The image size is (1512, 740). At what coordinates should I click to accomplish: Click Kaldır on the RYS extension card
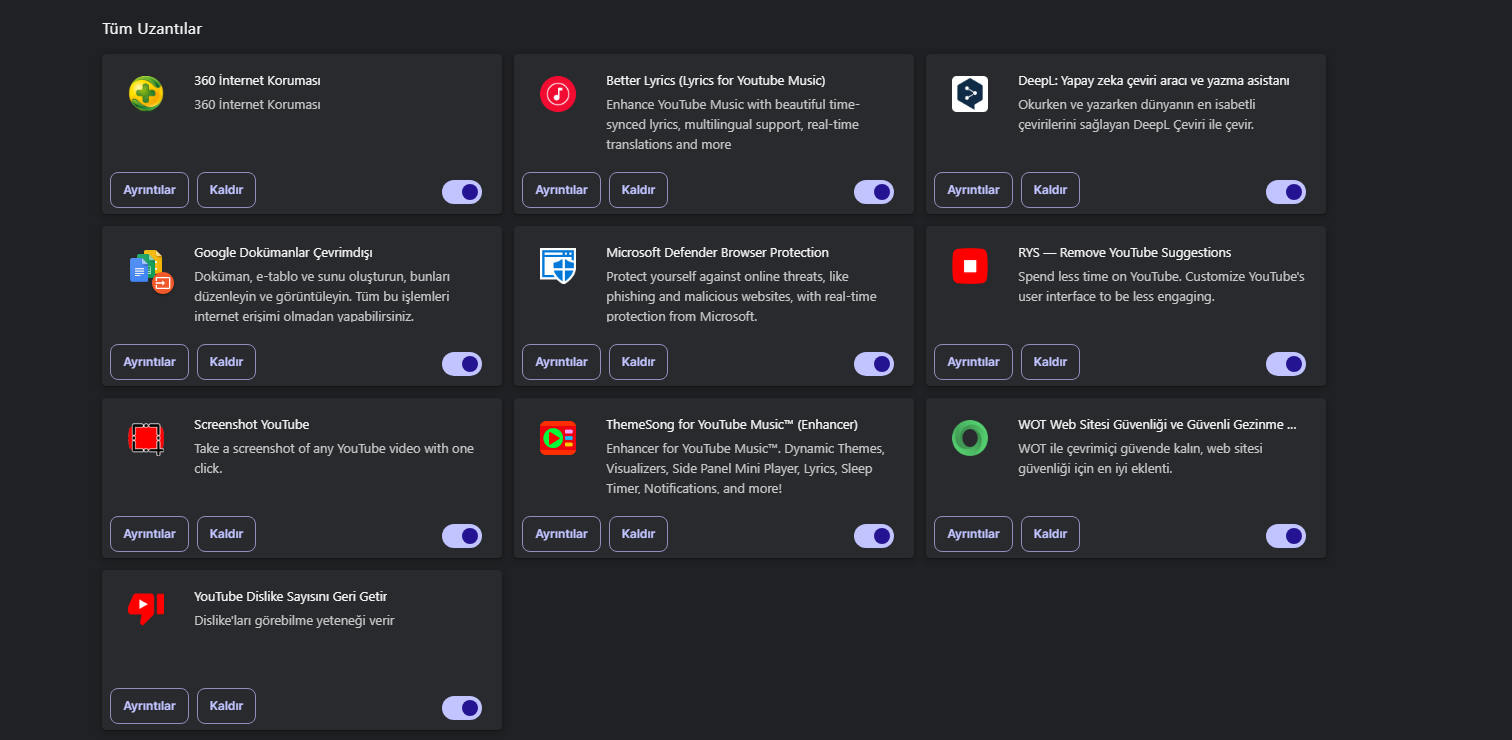[1050, 362]
